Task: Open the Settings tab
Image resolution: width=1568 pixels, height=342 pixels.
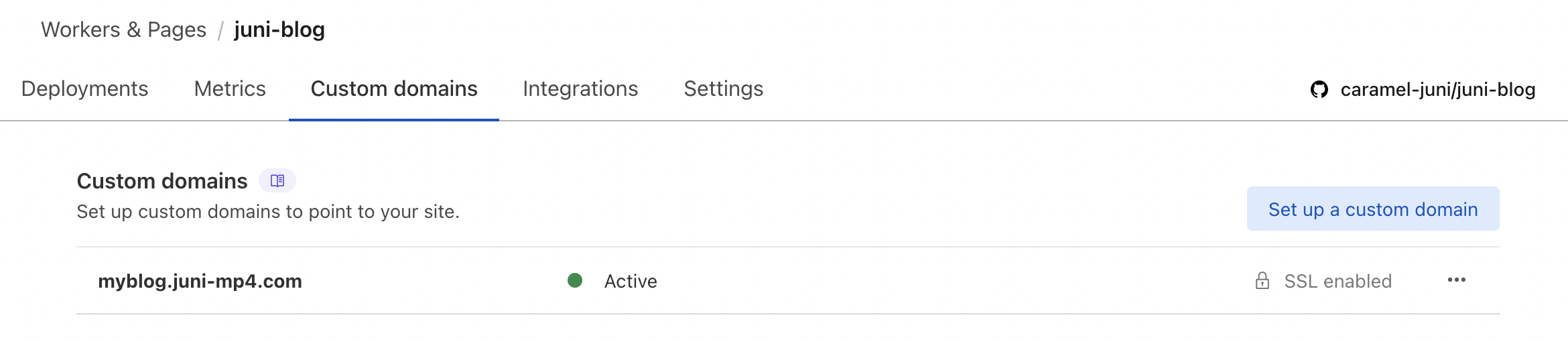Action: coord(723,89)
